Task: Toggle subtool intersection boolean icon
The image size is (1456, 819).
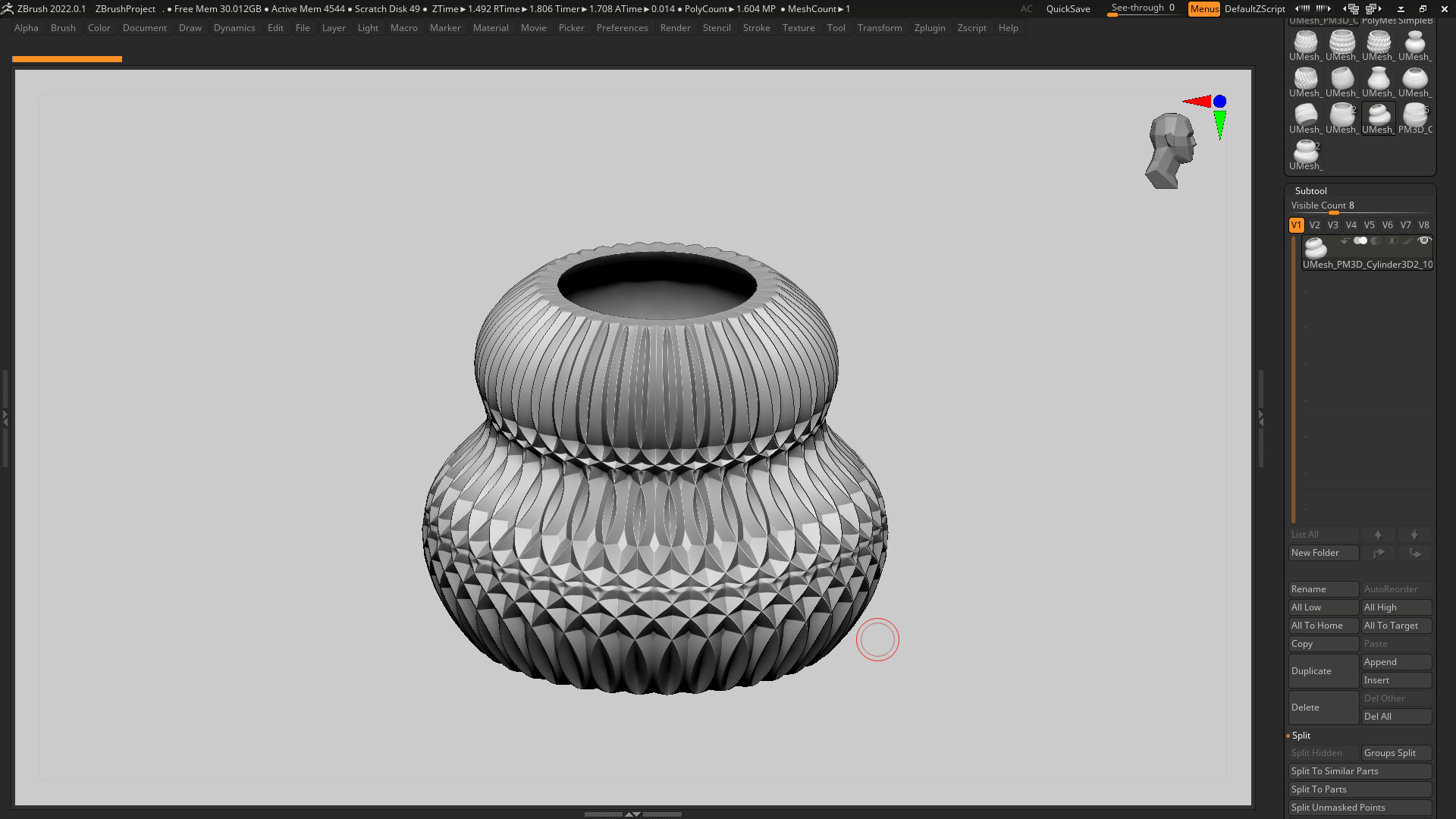Action: pos(1392,241)
